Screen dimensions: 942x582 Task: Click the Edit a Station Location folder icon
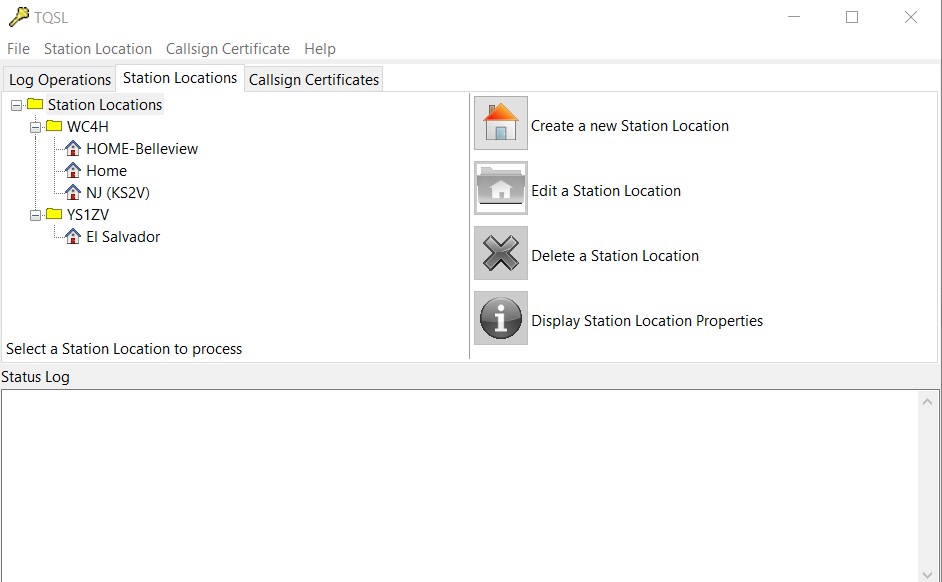(x=500, y=188)
